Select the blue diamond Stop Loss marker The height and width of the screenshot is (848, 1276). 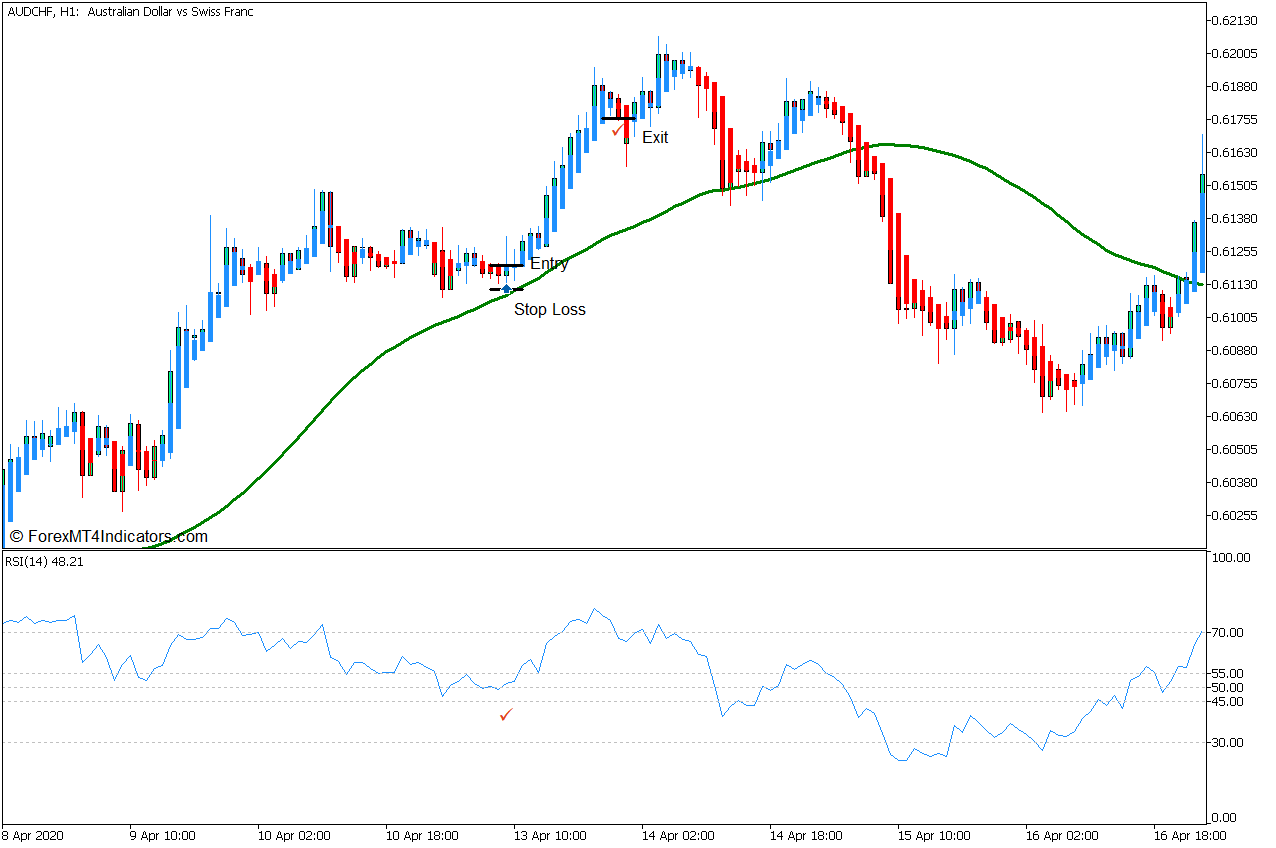pyautogui.click(x=506, y=289)
